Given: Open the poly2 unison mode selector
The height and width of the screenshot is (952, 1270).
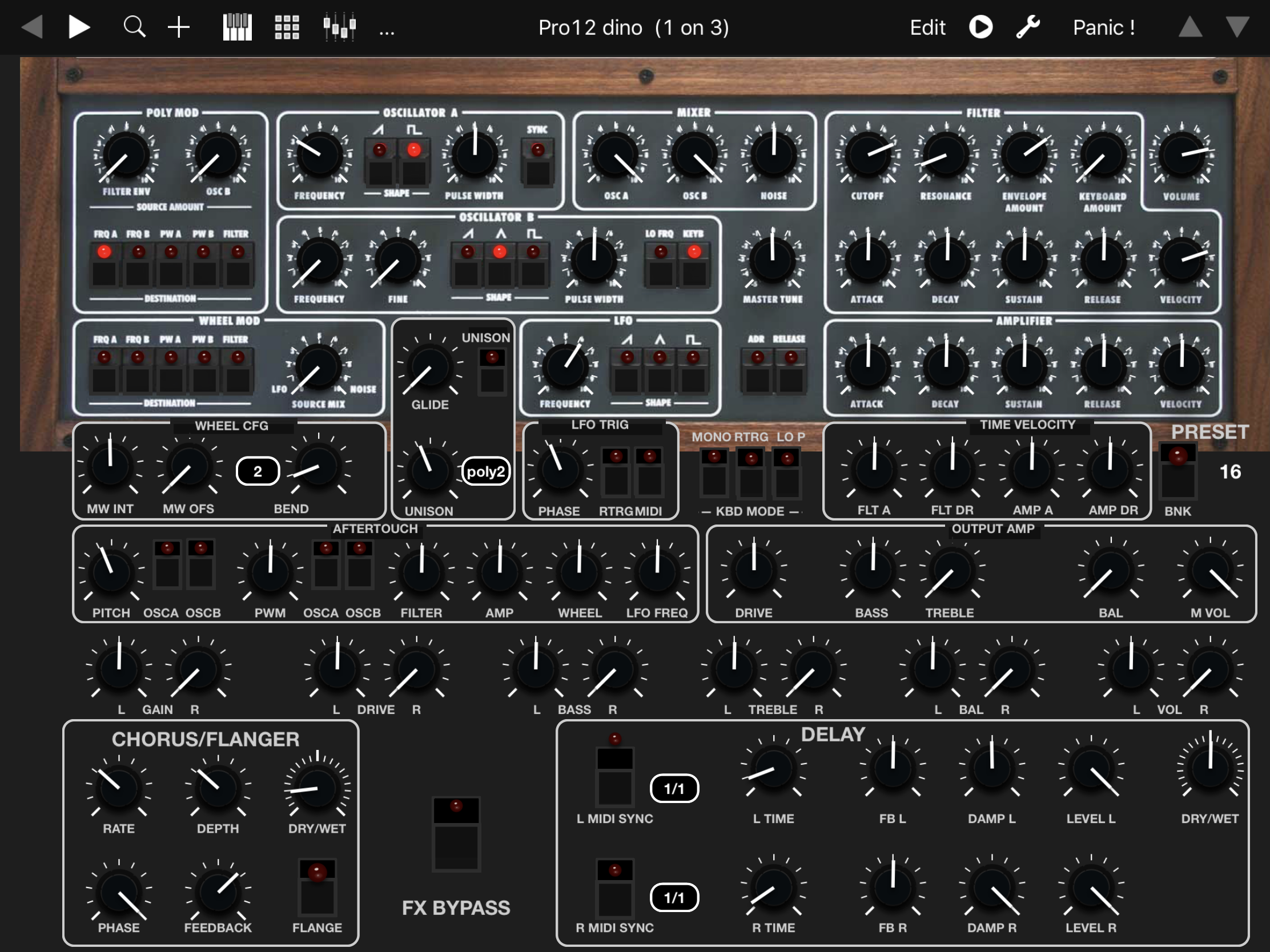Looking at the screenshot, I should tap(486, 471).
